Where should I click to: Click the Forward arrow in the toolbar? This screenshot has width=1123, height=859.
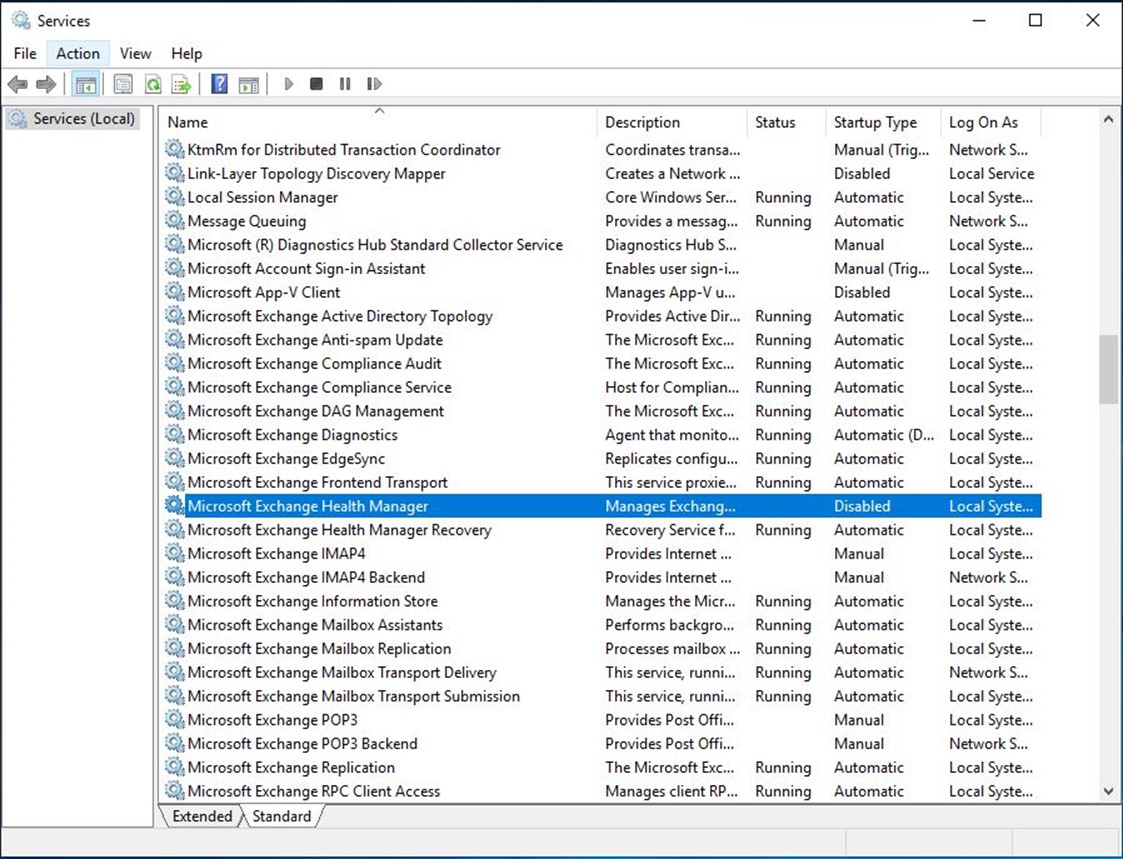(x=46, y=85)
